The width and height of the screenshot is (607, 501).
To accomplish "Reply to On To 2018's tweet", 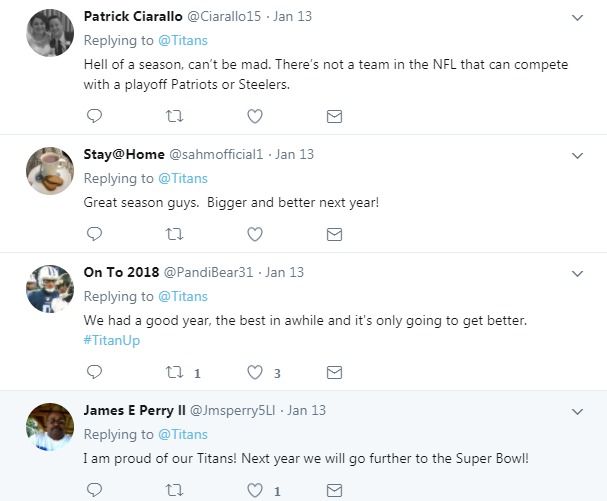I will [94, 372].
